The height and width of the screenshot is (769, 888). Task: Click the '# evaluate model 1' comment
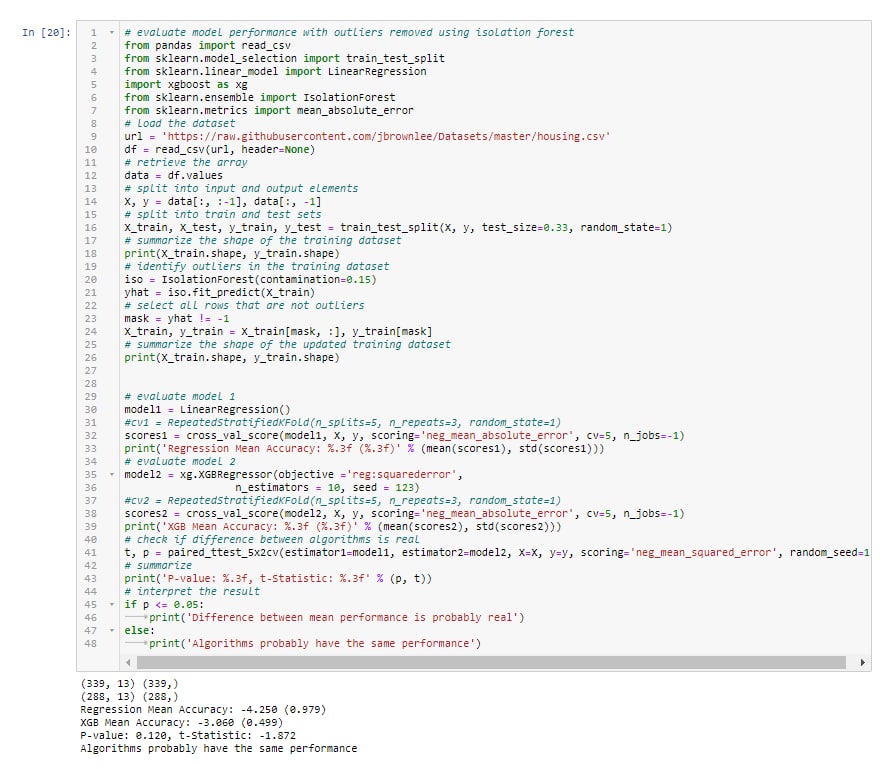coord(180,396)
